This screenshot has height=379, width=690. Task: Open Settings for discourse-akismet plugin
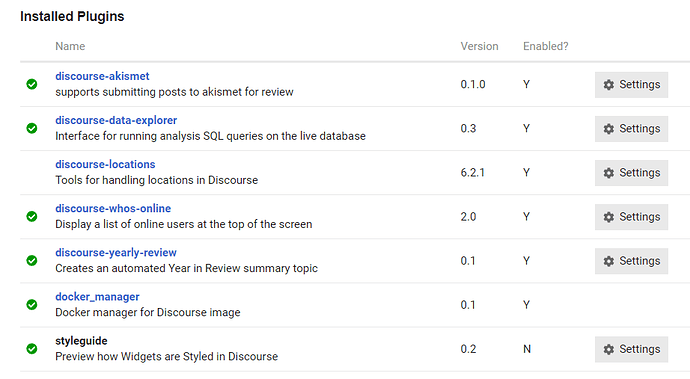[x=631, y=85]
